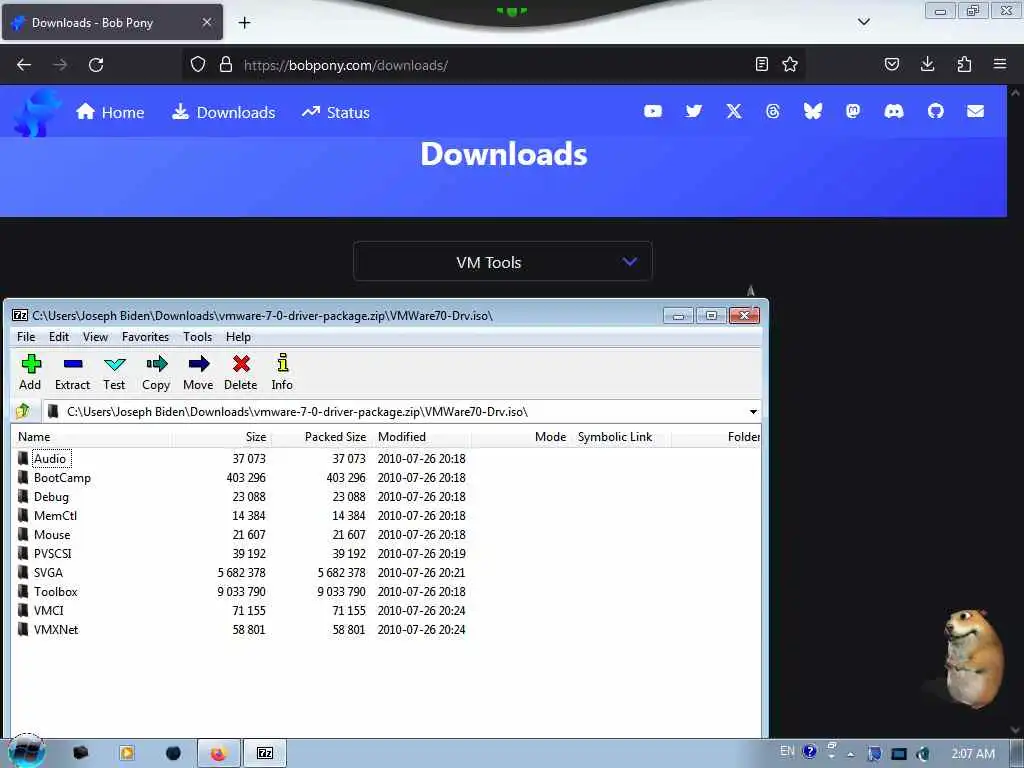
Task: Open the GitHub icon link
Action: pyautogui.click(x=935, y=112)
